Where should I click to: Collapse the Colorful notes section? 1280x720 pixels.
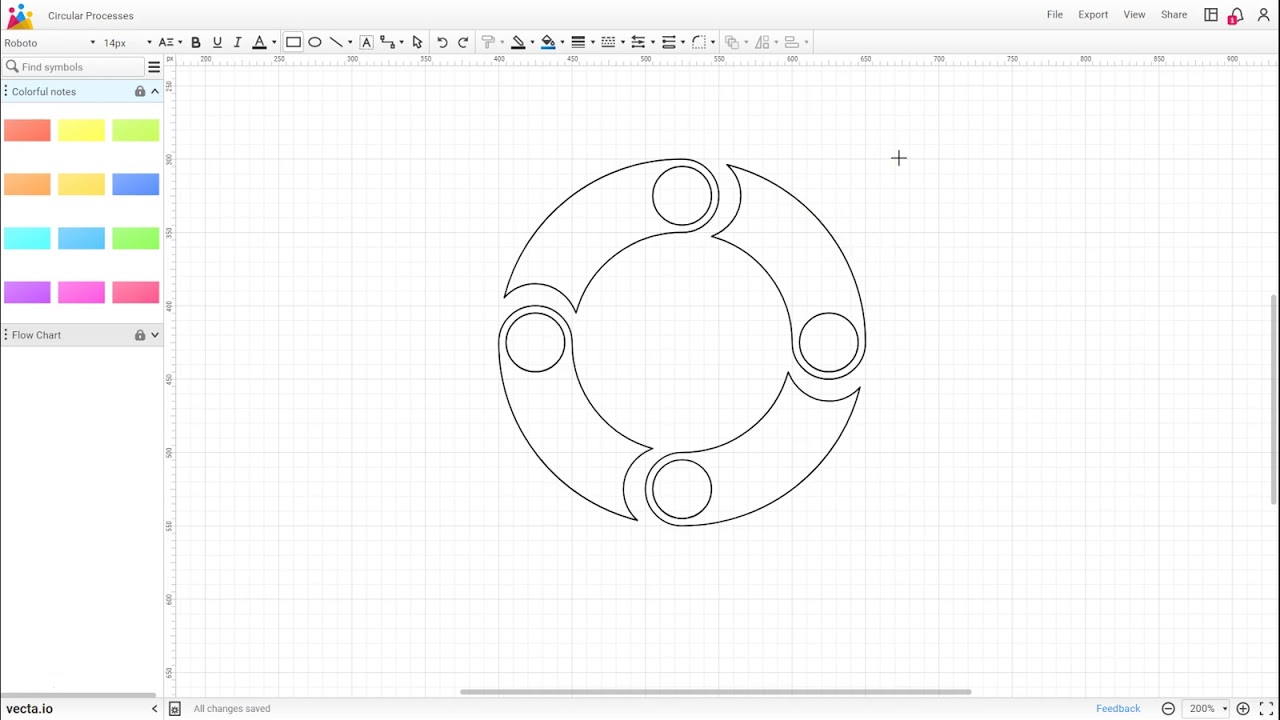coord(155,91)
